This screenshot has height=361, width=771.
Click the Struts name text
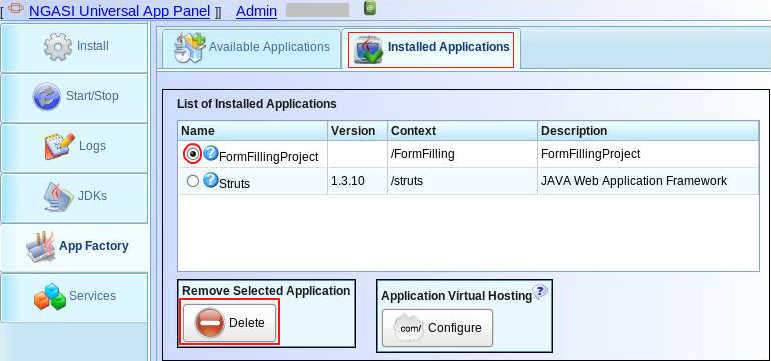(235, 184)
